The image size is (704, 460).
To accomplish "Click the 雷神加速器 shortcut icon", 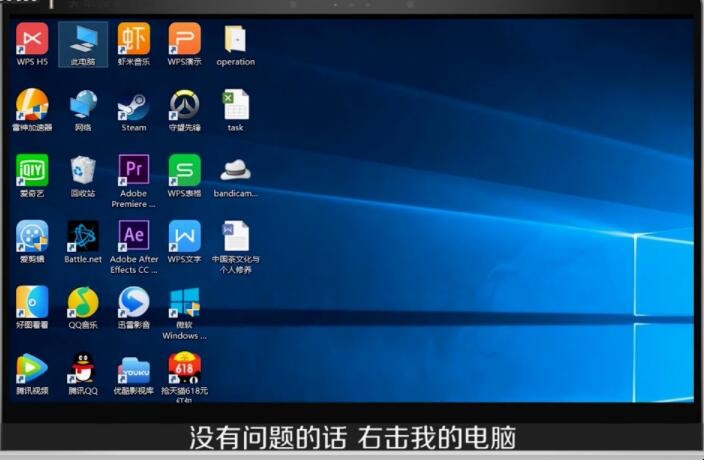I will pyautogui.click(x=32, y=105).
